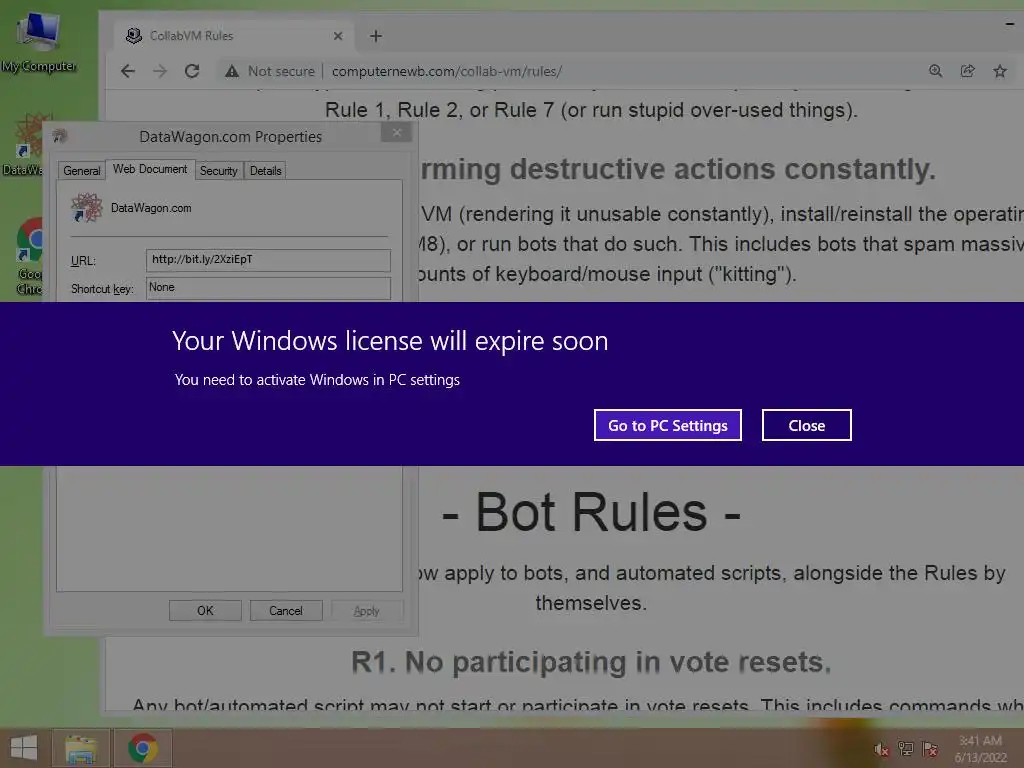Close the Windows license expiry banner
Viewport: 1024px width, 768px height.
(x=807, y=425)
